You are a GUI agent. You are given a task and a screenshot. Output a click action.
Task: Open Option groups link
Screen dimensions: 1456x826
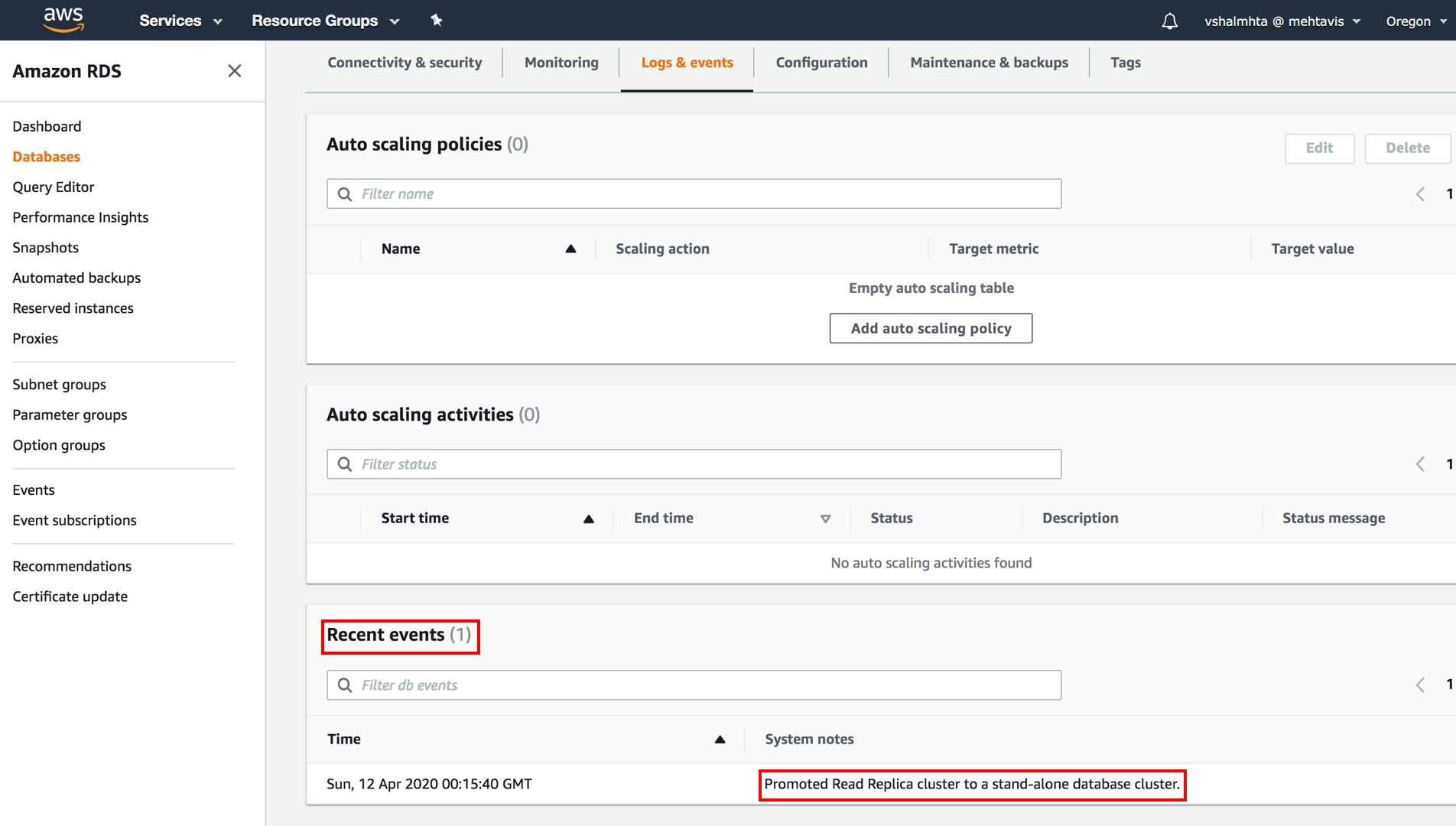tap(59, 445)
